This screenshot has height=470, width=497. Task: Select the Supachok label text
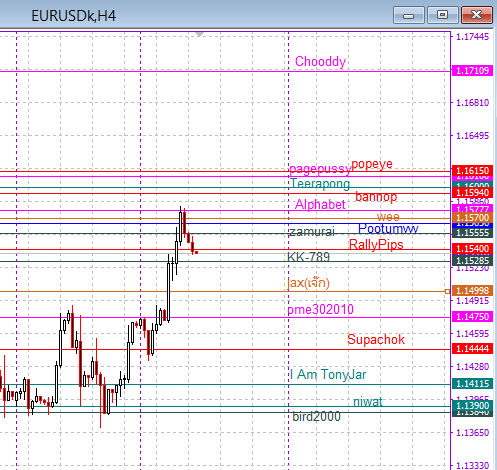tap(376, 339)
